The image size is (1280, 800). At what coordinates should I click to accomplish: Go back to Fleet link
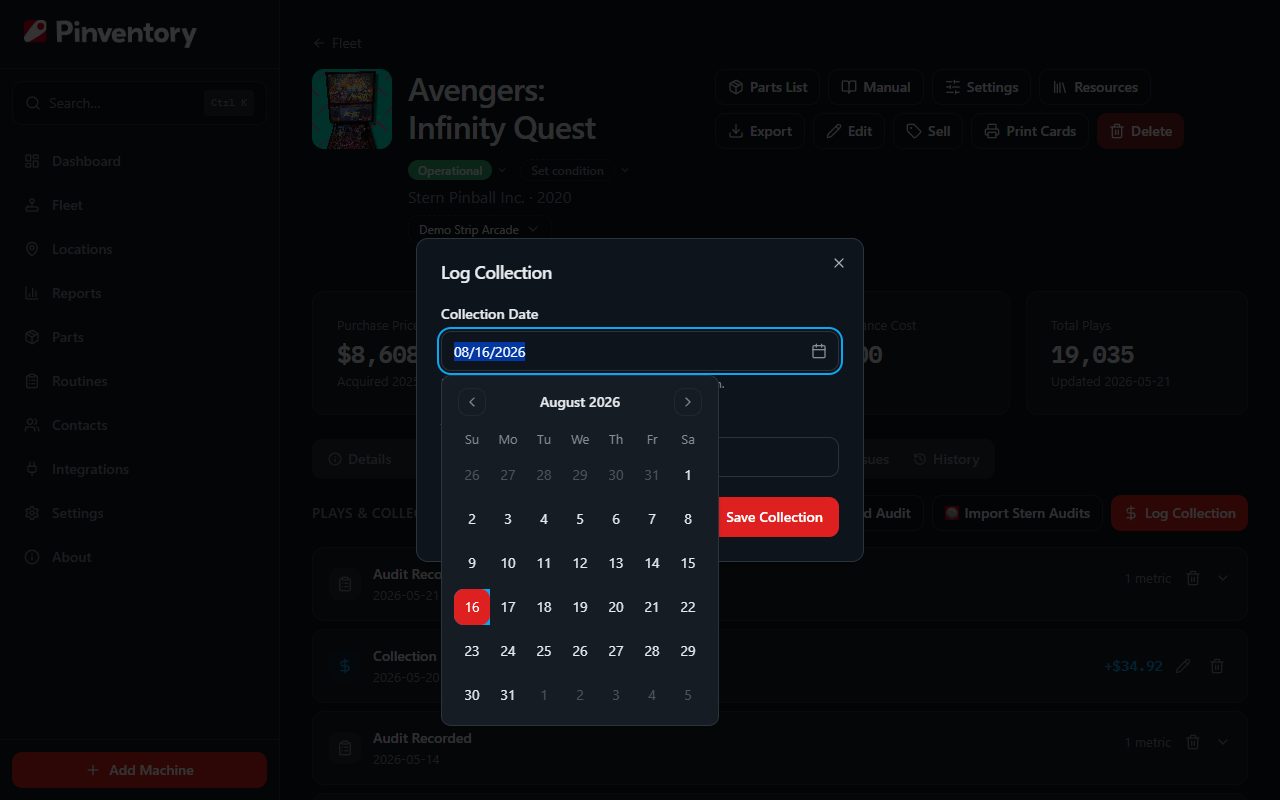point(337,43)
